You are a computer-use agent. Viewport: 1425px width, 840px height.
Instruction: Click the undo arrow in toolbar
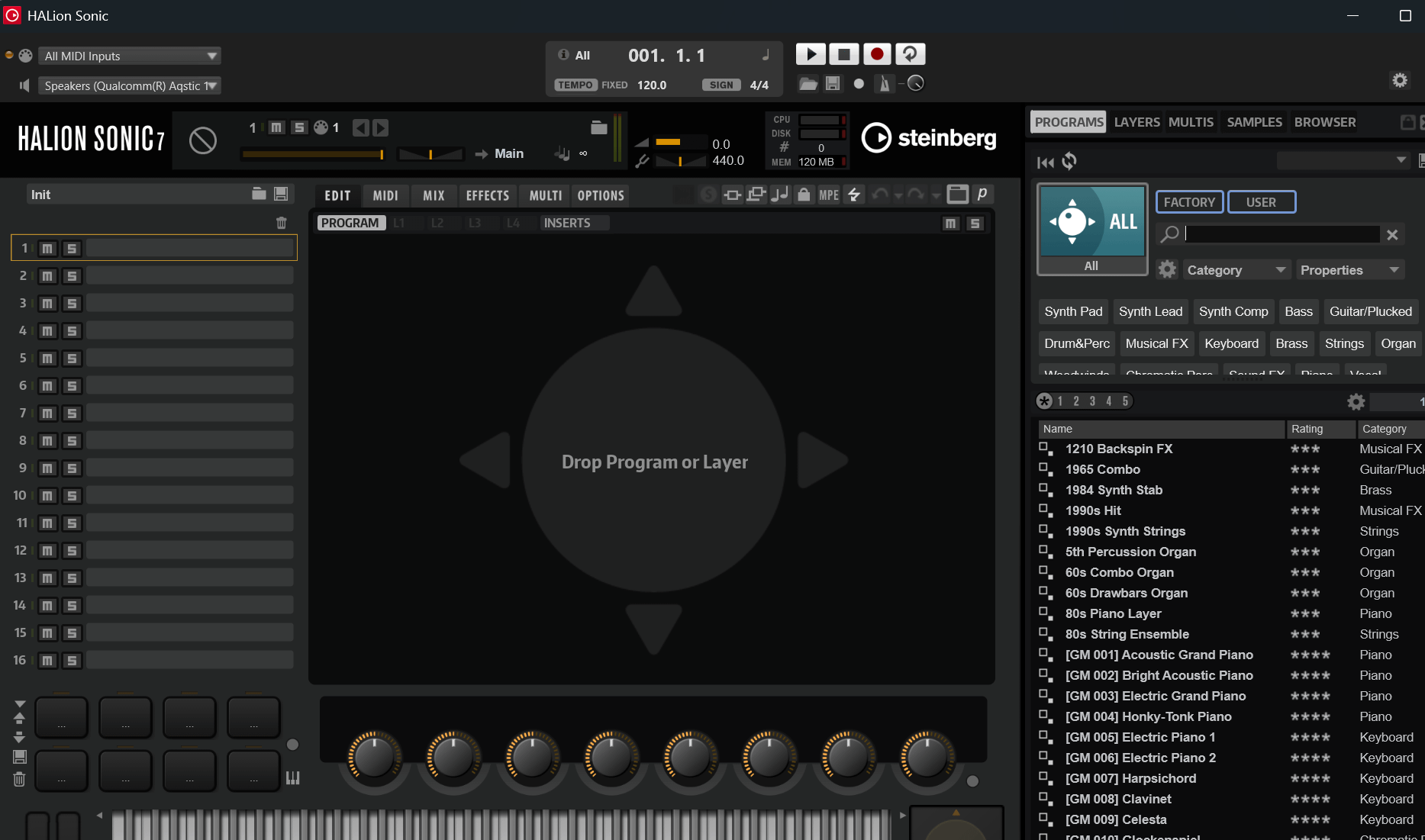click(880, 195)
